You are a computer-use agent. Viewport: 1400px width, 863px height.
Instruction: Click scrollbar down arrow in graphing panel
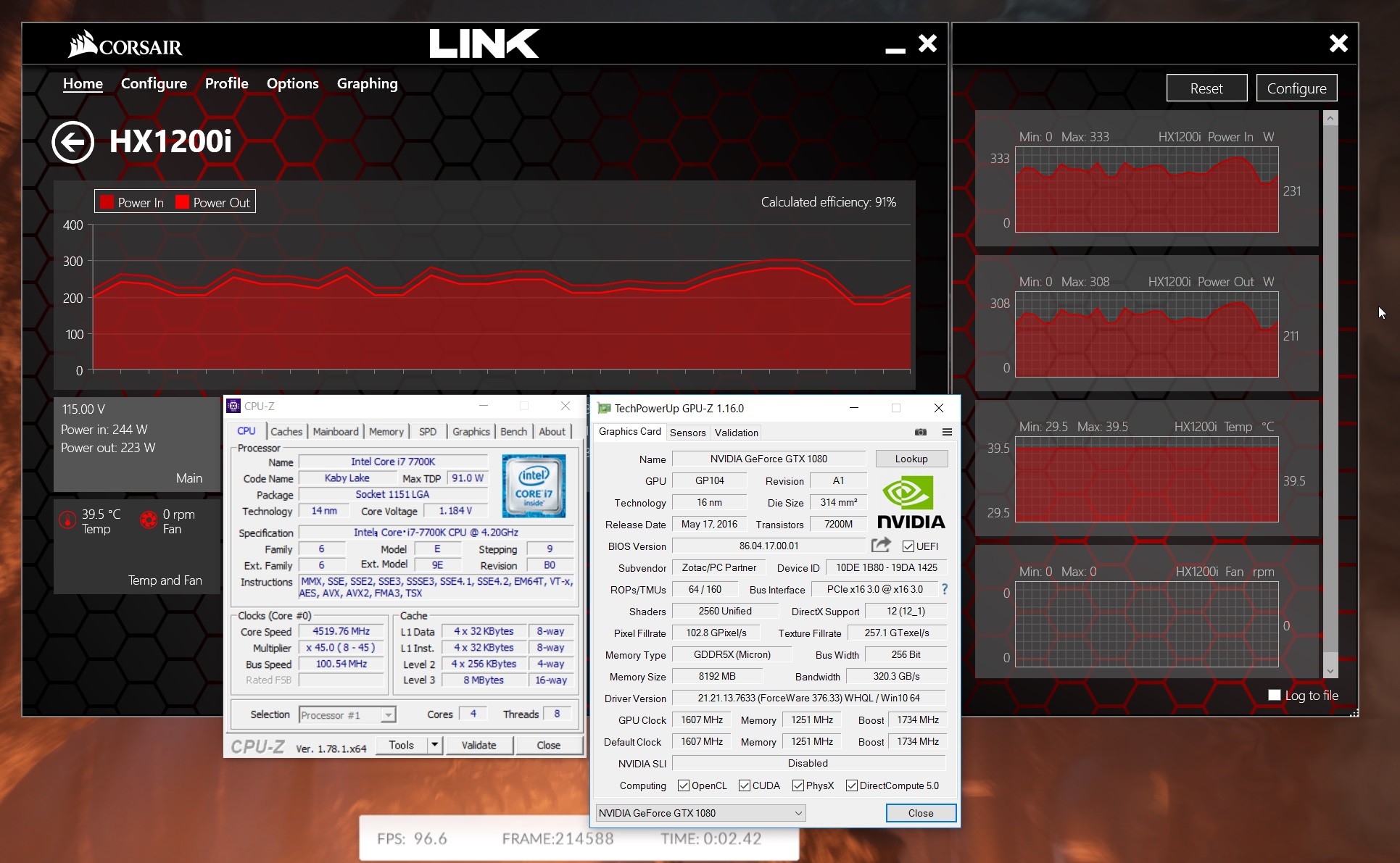[x=1330, y=671]
